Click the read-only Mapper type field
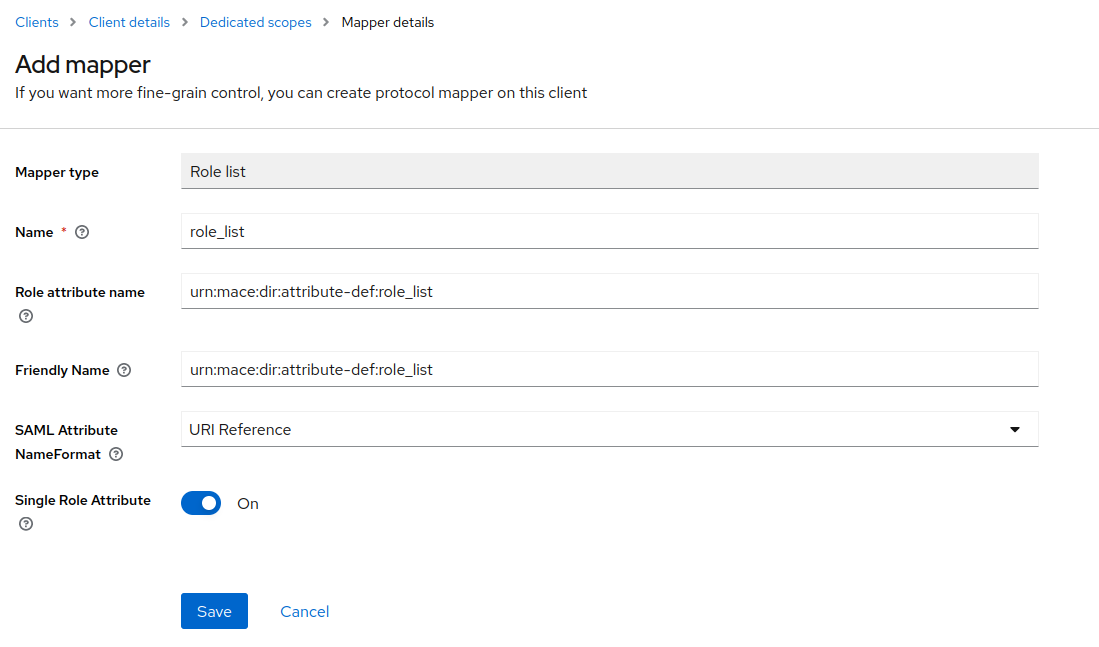Viewport: 1099px width, 647px height. 608,172
